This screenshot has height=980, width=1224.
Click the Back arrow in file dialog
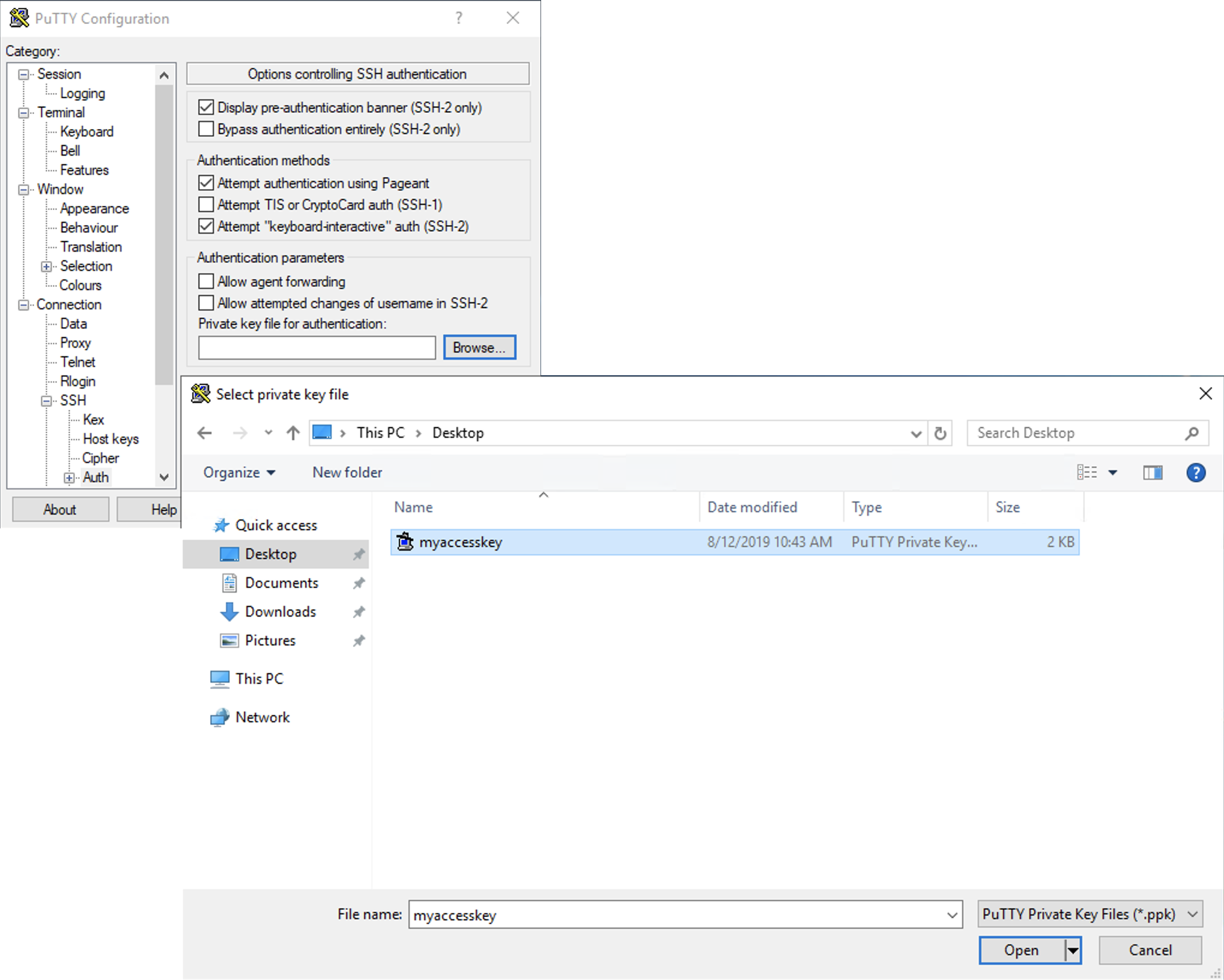(204, 433)
